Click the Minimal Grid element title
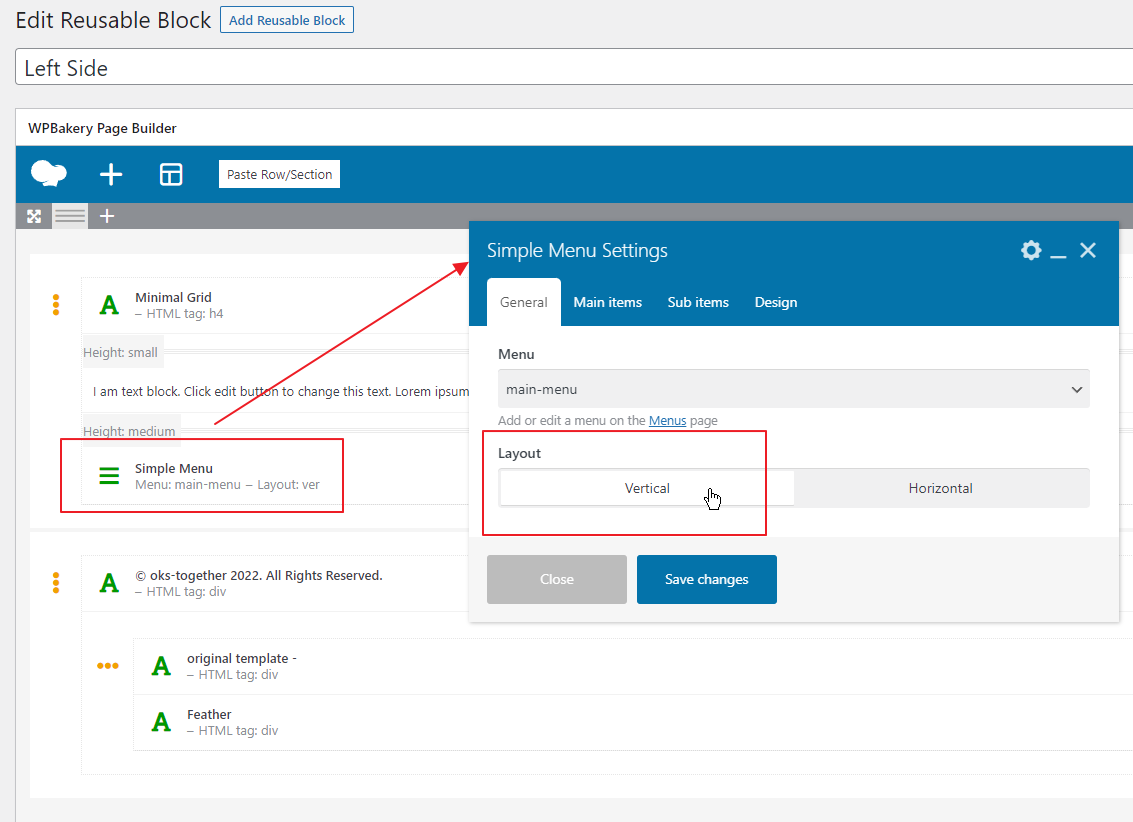1133x822 pixels. click(x=173, y=297)
